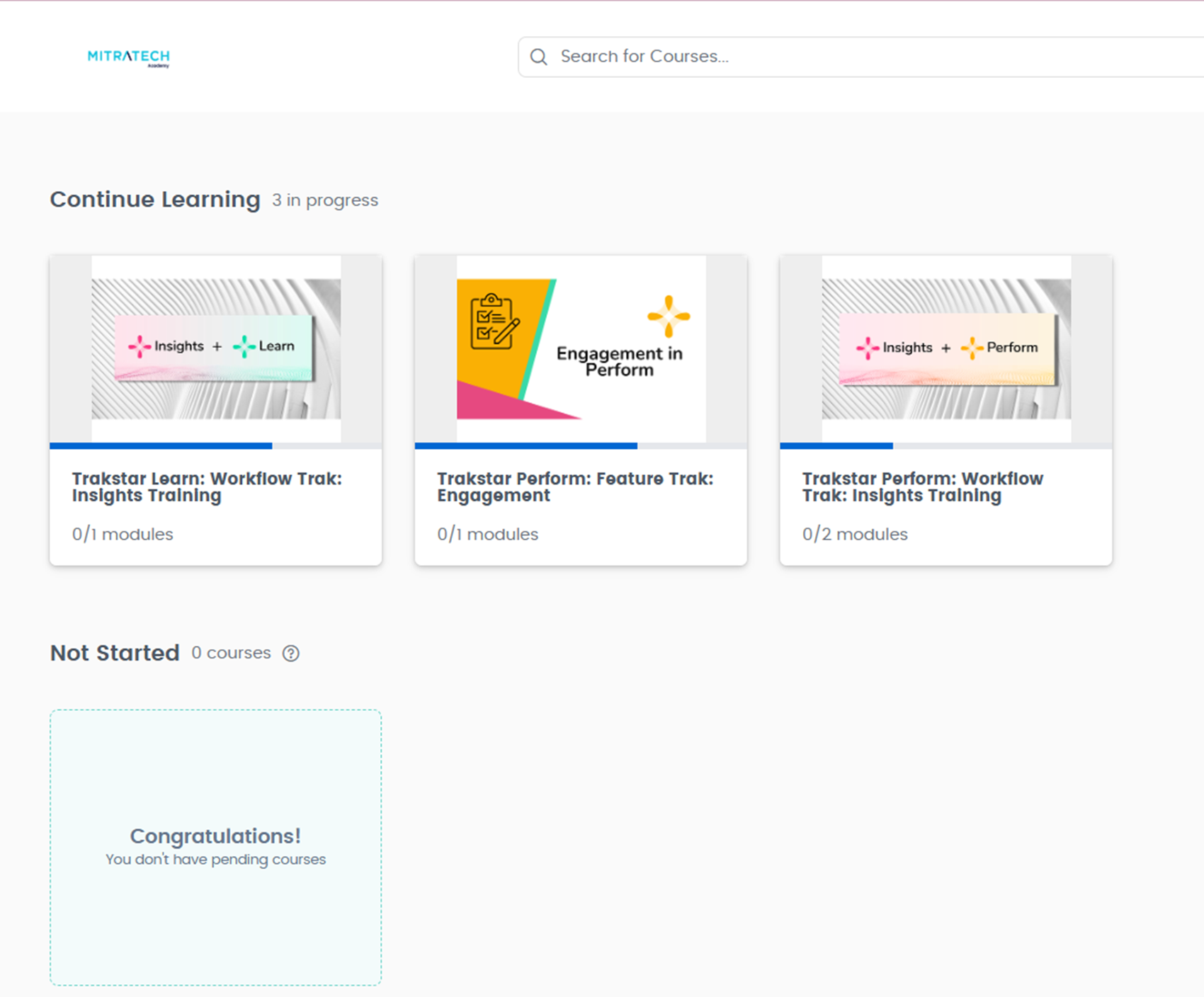The height and width of the screenshot is (997, 1204).
Task: Click the "3 in progress" count
Action: [325, 200]
